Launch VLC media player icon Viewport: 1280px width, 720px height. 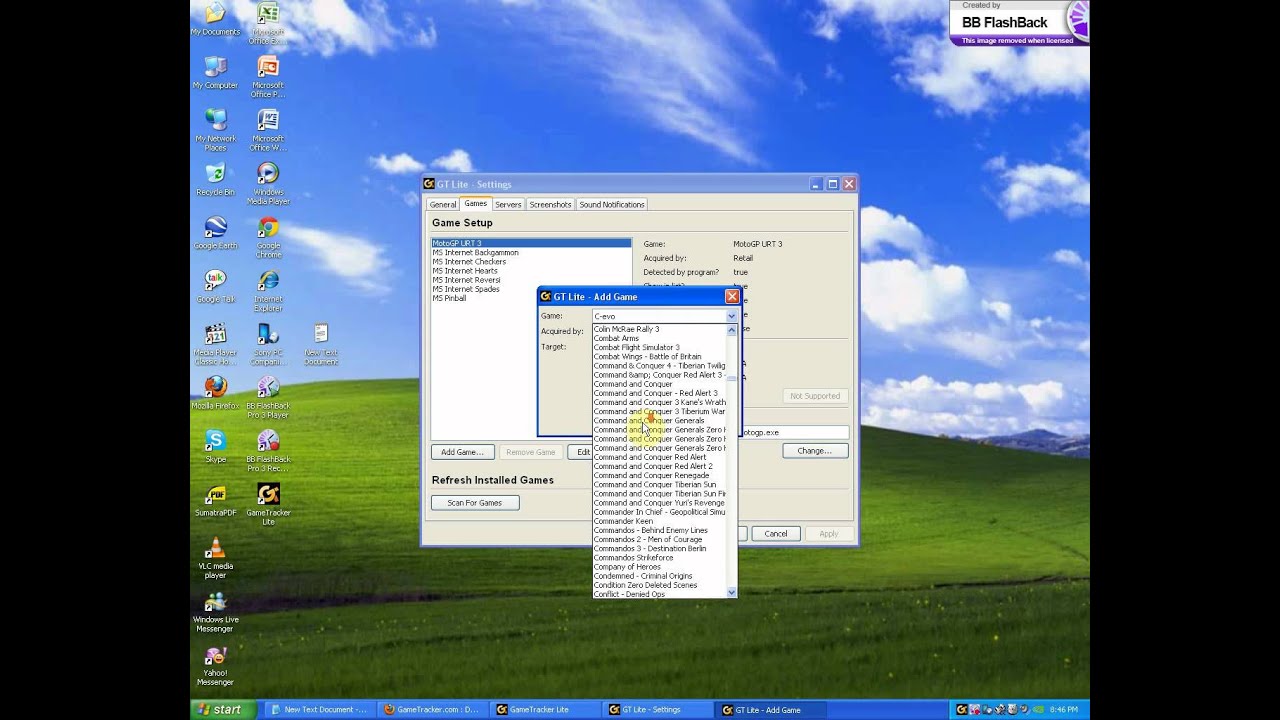click(x=215, y=558)
